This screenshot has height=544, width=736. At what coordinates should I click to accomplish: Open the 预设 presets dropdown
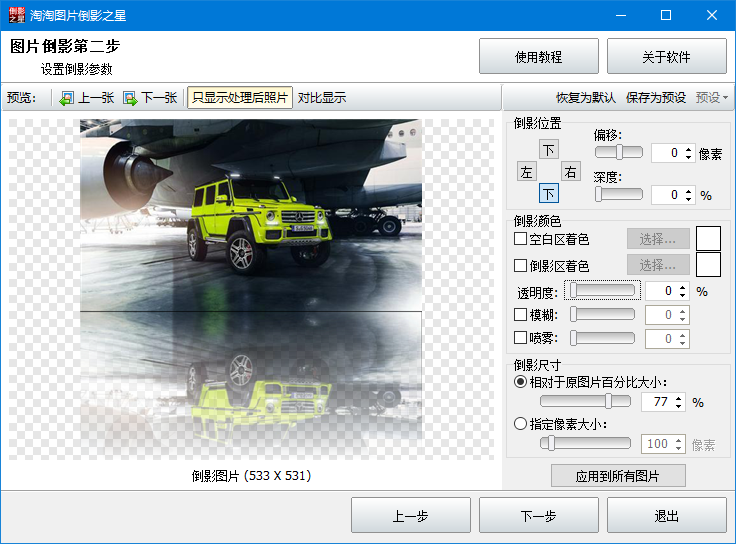[x=711, y=98]
